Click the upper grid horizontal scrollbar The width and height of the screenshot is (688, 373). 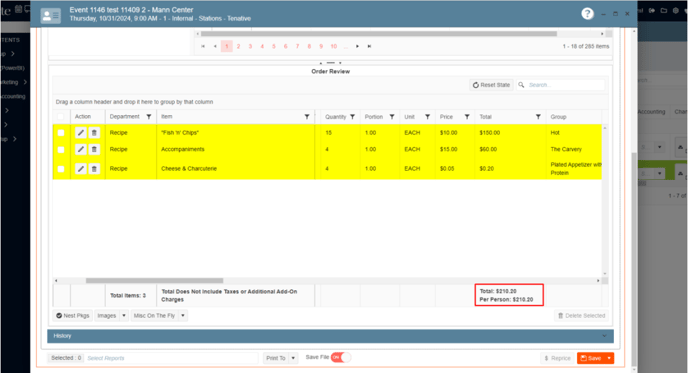click(x=379, y=34)
